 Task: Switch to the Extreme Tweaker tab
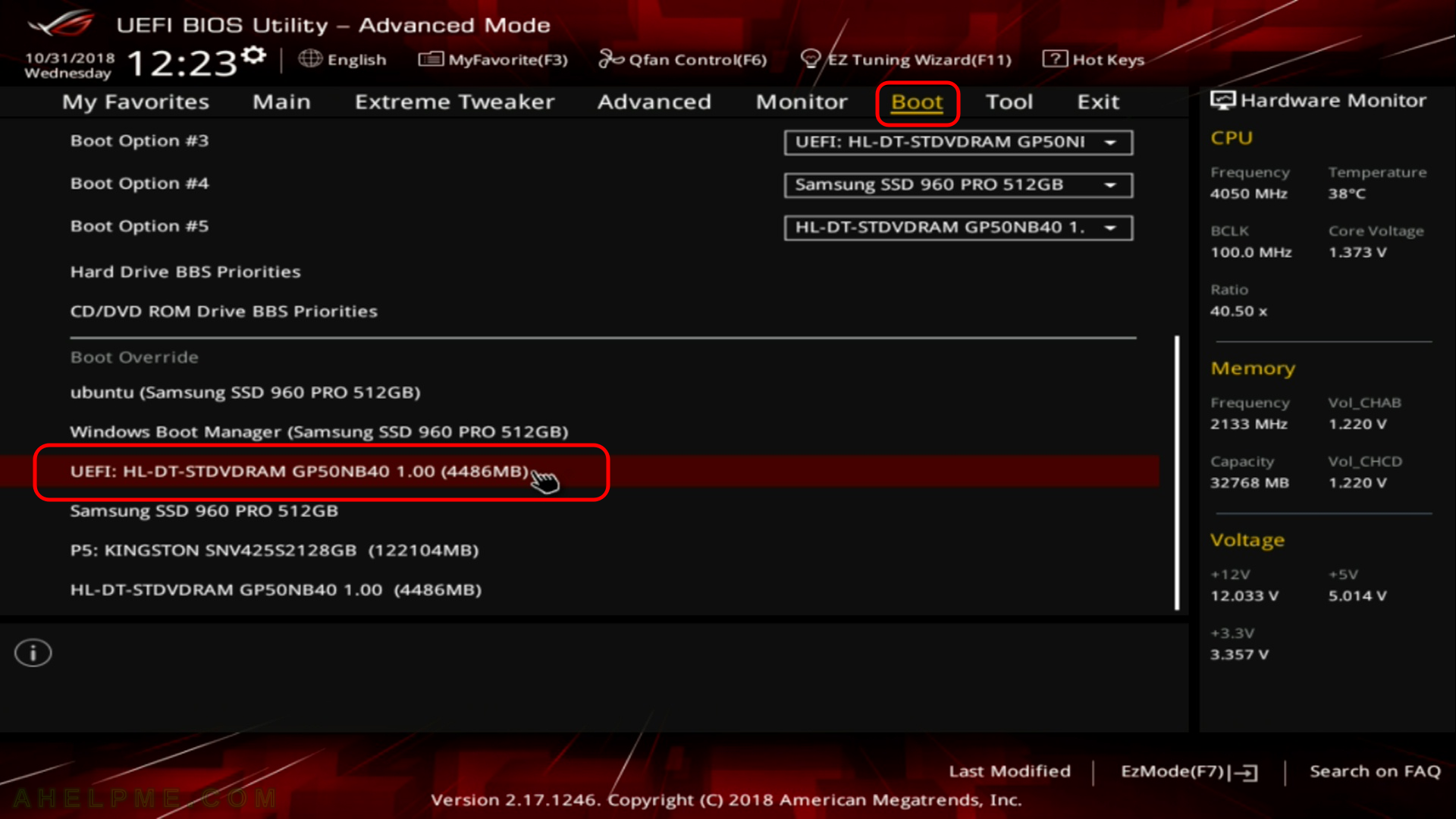point(454,100)
